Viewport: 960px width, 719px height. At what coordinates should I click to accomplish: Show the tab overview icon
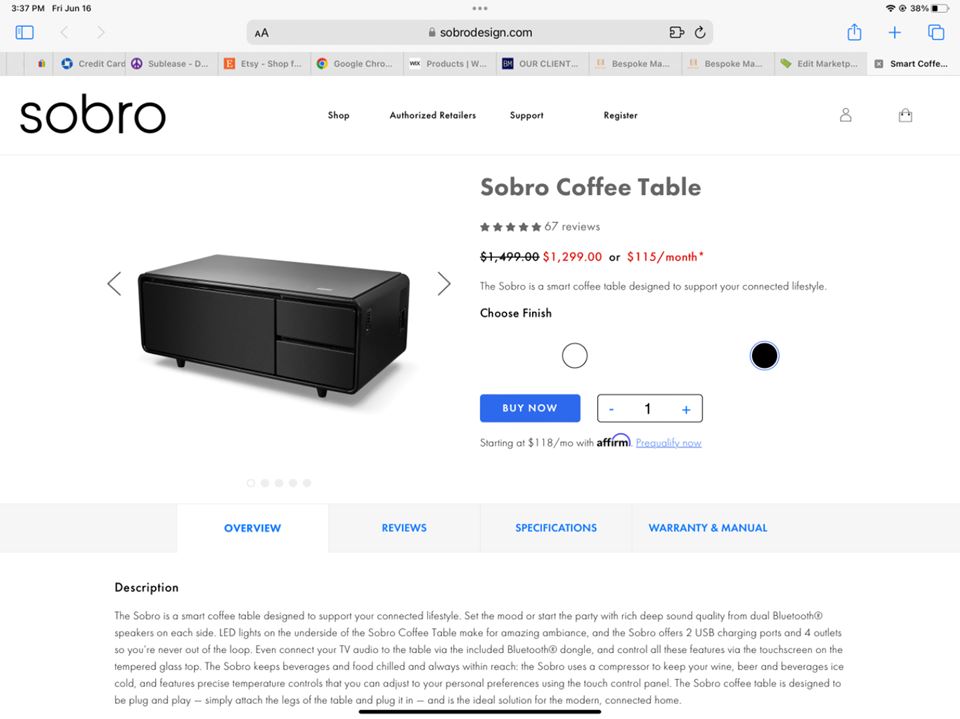point(936,32)
